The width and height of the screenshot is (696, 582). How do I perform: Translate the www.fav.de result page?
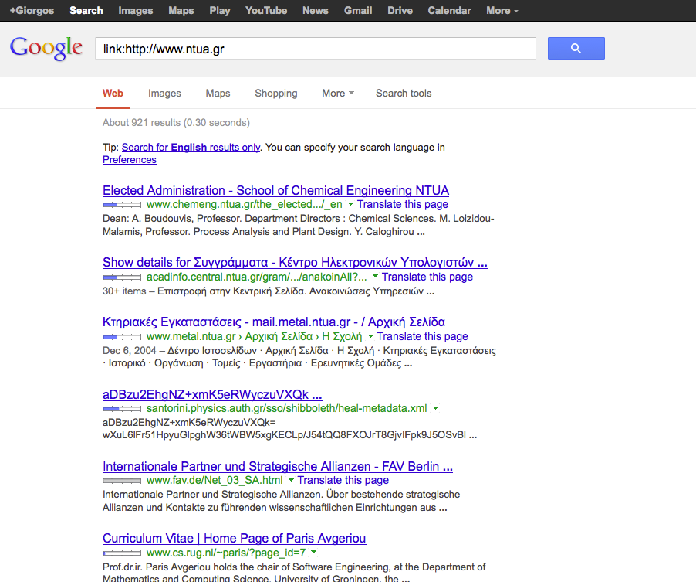click(343, 480)
